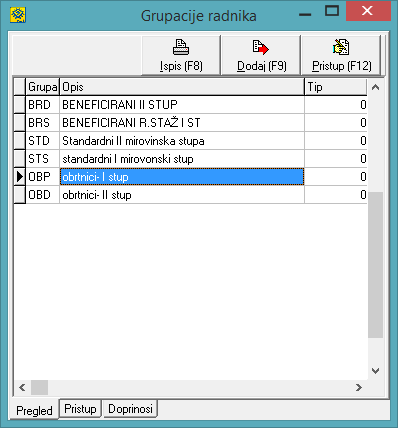398x428 pixels.
Task: Switch to the Pregled tab
Action: click(x=35, y=410)
